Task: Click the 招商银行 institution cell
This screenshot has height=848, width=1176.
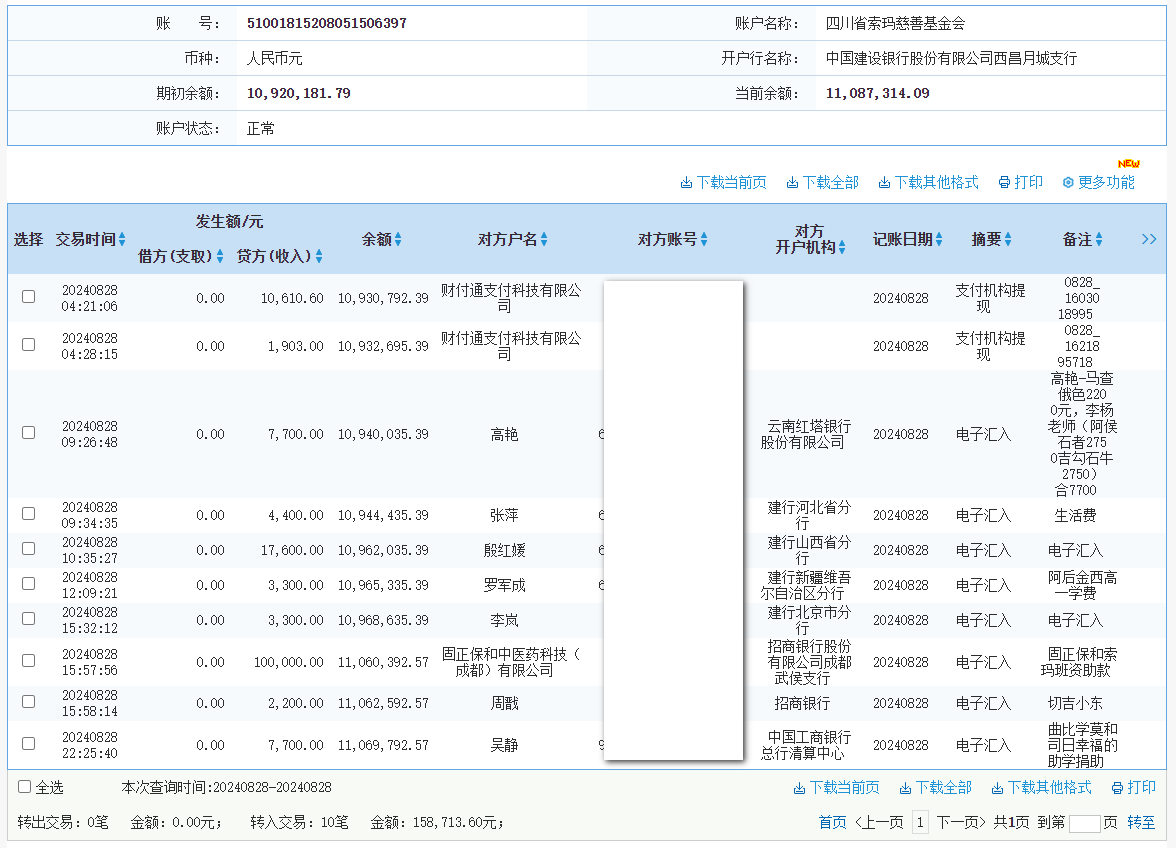Action: click(802, 704)
